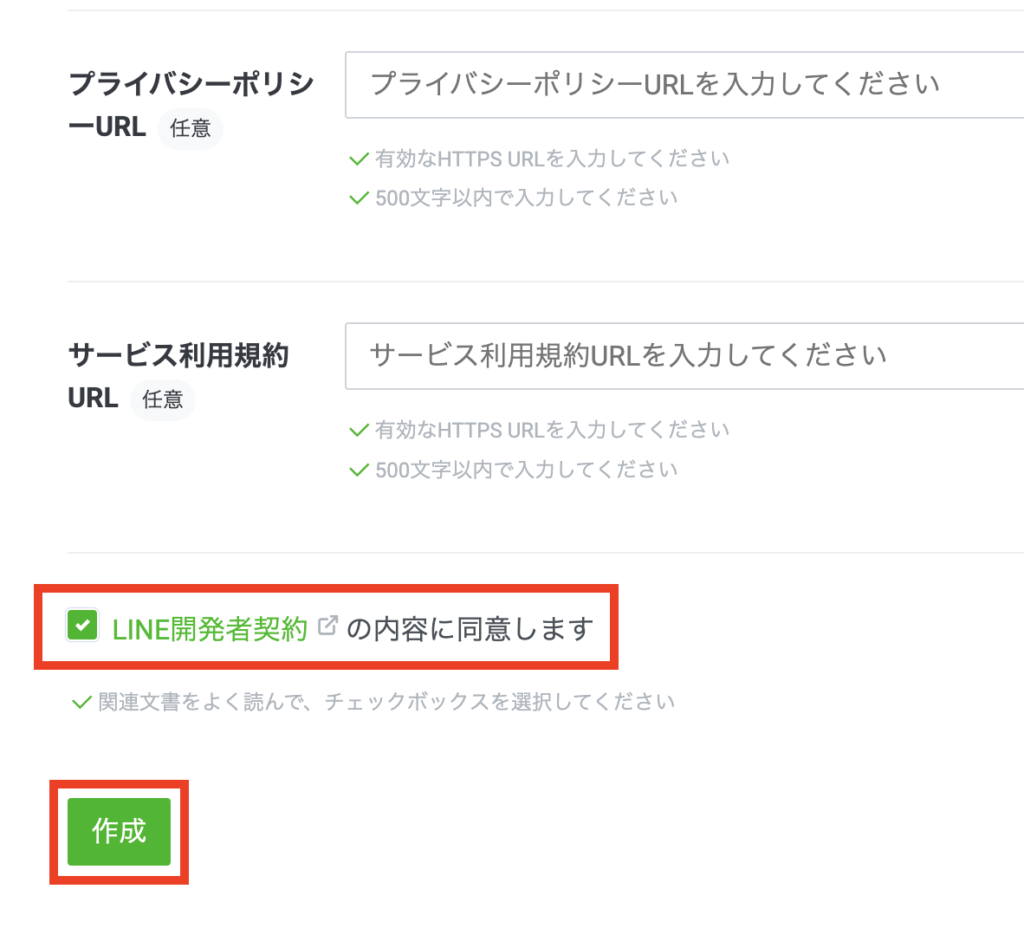This screenshot has height=941, width=1024.
Task: Click HTTPS URL hint under privacy policy field
Action: tap(552, 159)
